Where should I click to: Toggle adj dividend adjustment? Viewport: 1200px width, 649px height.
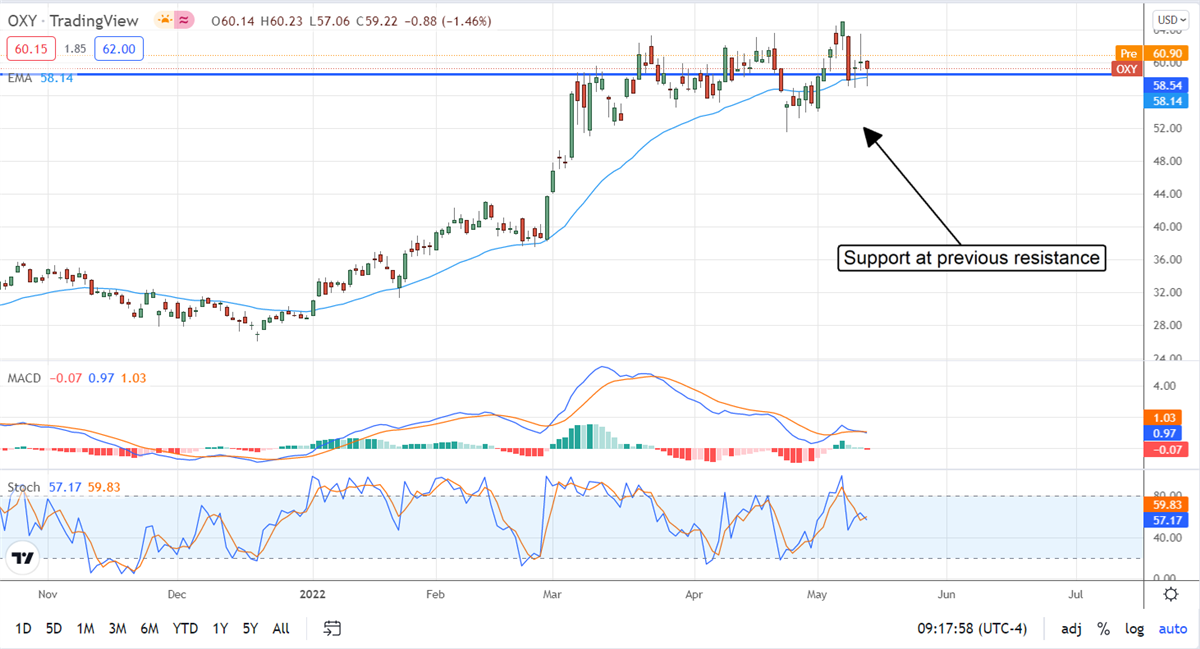pyautogui.click(x=1071, y=629)
